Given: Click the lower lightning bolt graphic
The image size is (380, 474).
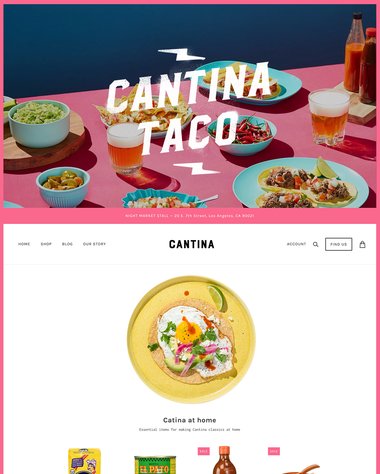Looking at the screenshot, I should point(197,168).
